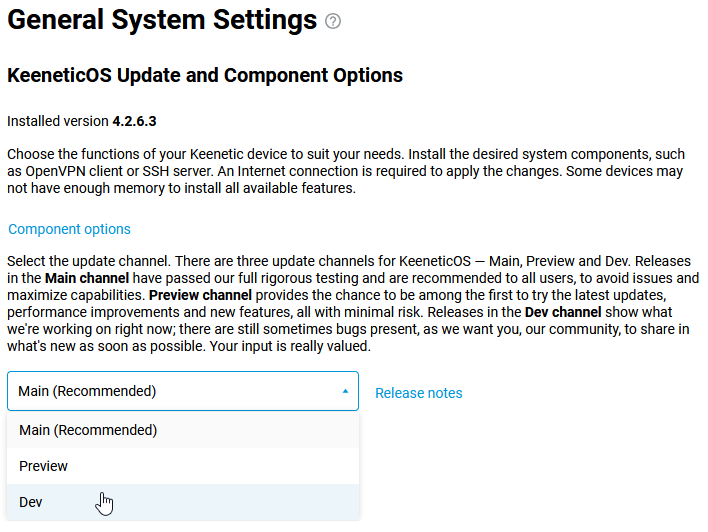The width and height of the screenshot is (708, 532).
Task: Click the Installed version label
Action: [58, 121]
